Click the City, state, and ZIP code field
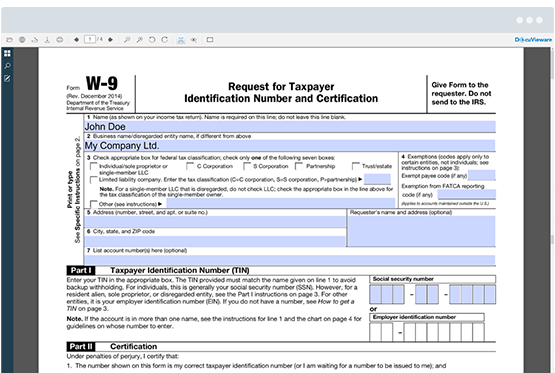The height and width of the screenshot is (373, 555). pos(215,241)
